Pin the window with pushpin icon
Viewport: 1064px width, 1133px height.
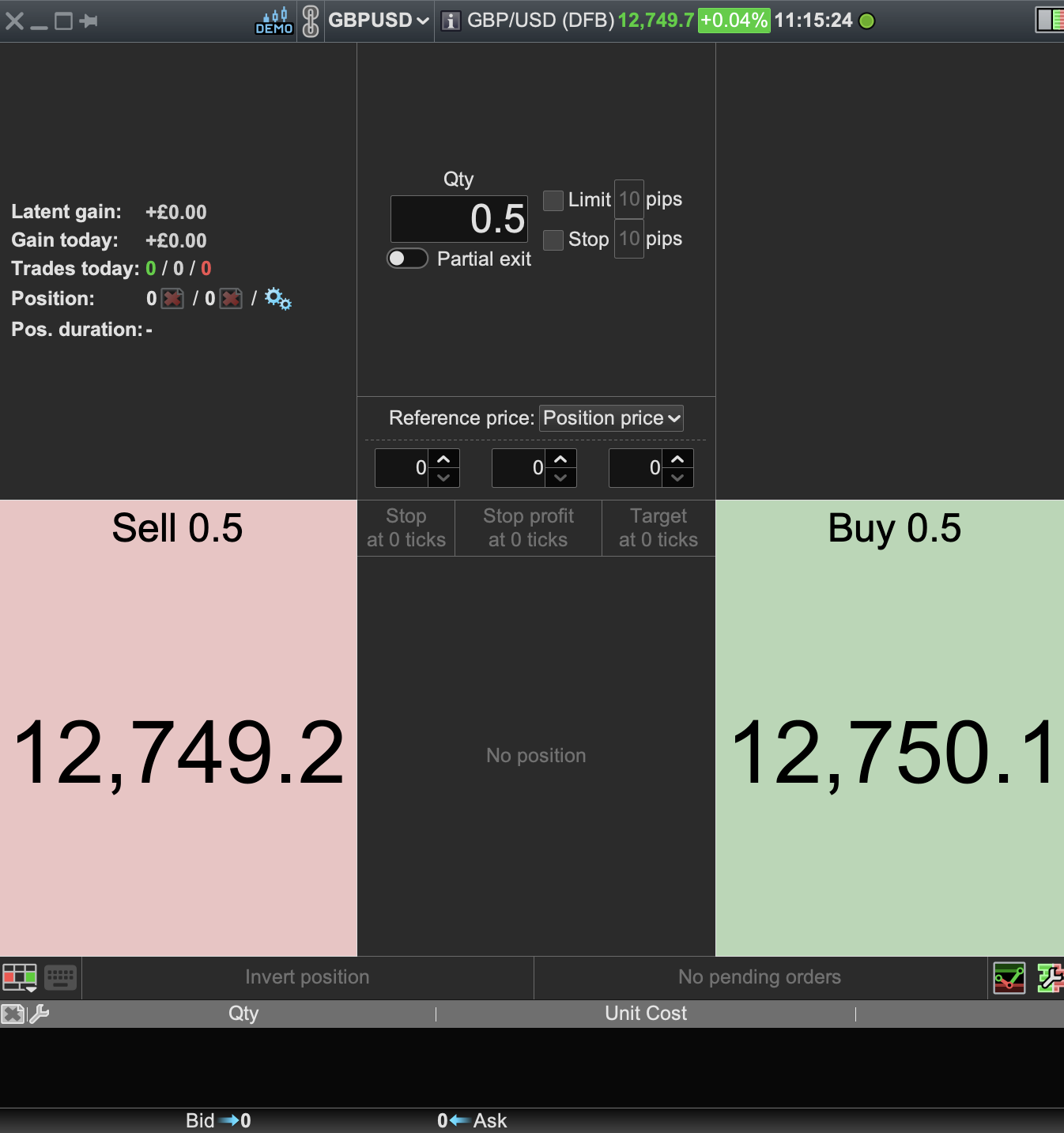89,21
